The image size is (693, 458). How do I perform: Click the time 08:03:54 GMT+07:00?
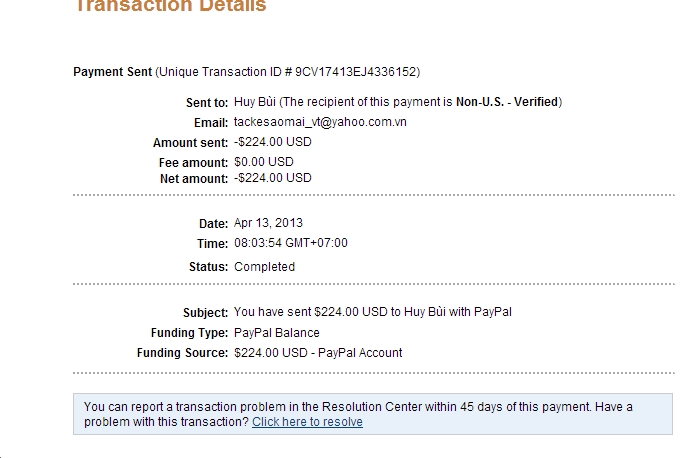290,243
